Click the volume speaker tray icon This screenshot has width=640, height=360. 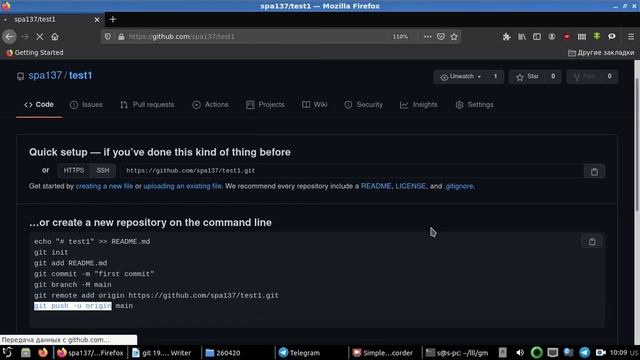point(520,353)
